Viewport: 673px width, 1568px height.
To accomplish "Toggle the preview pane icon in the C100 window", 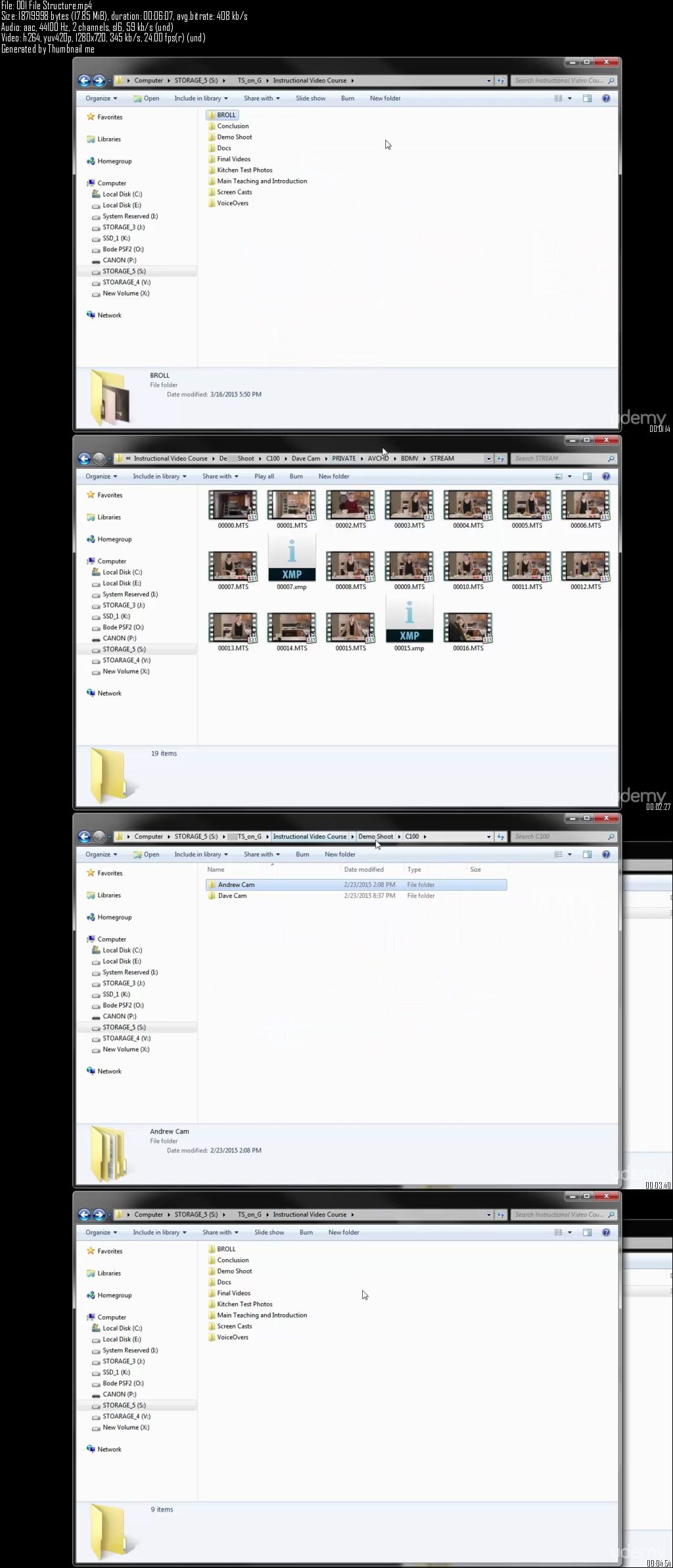I will point(587,855).
